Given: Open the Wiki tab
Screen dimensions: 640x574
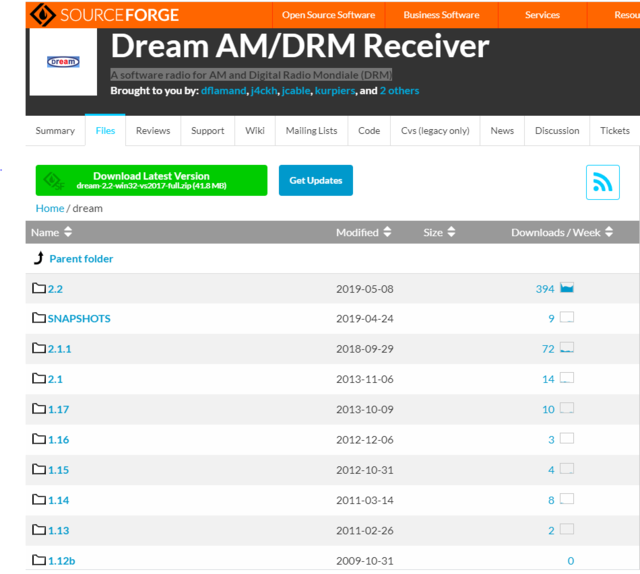Looking at the screenshot, I should 255,131.
